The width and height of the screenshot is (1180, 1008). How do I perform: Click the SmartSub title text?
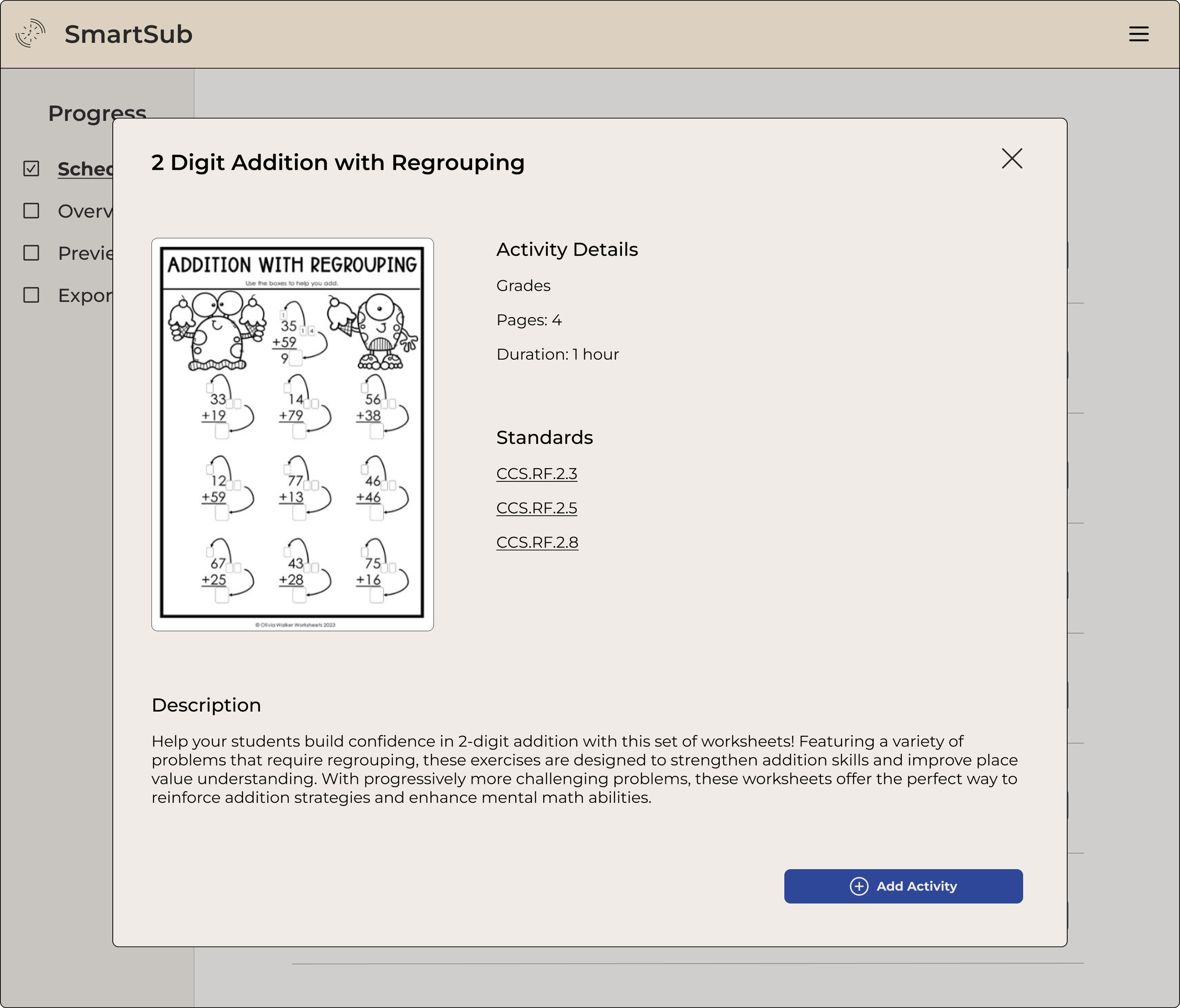[128, 34]
